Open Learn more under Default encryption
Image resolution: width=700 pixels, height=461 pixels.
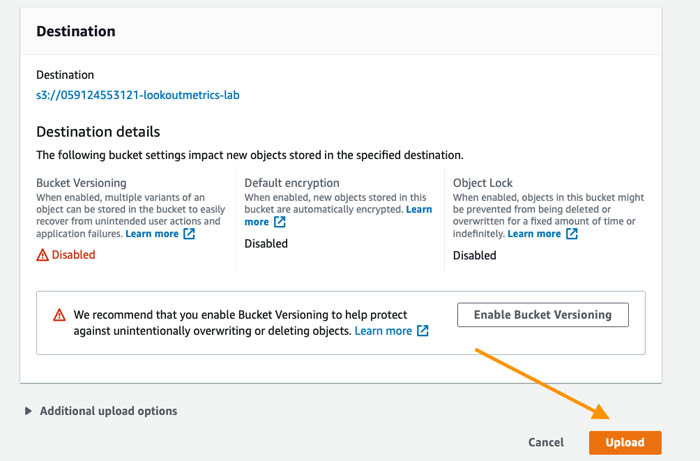338,216
